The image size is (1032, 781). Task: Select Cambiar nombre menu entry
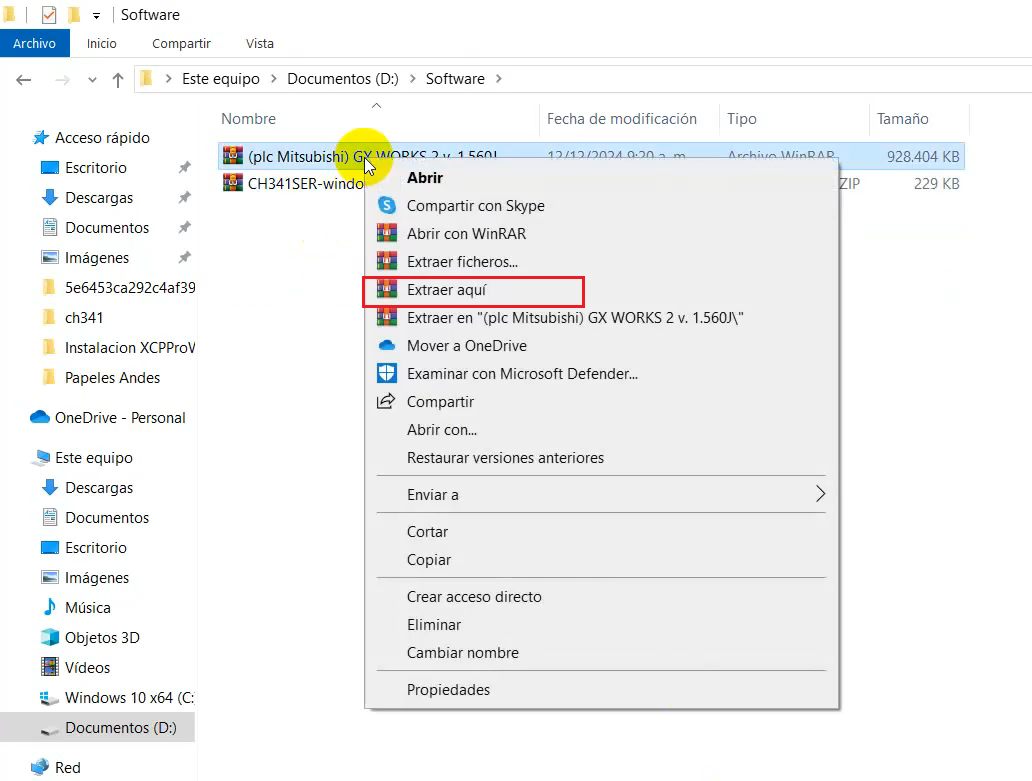(601, 653)
